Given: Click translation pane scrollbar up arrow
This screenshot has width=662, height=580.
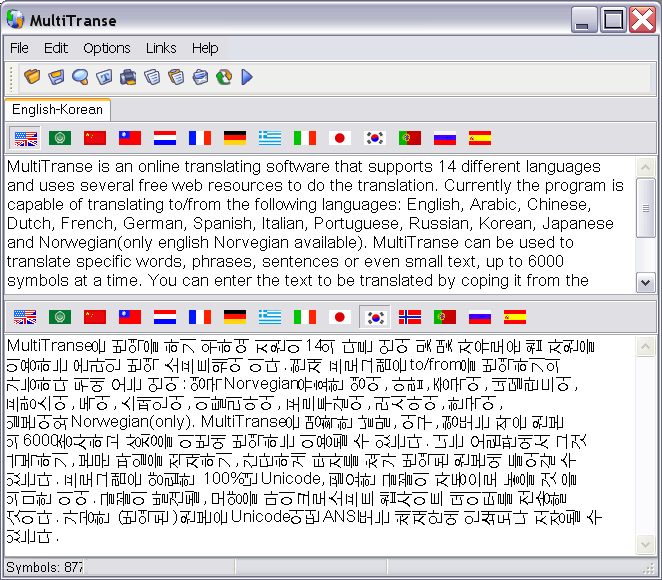Looking at the screenshot, I should point(645,347).
